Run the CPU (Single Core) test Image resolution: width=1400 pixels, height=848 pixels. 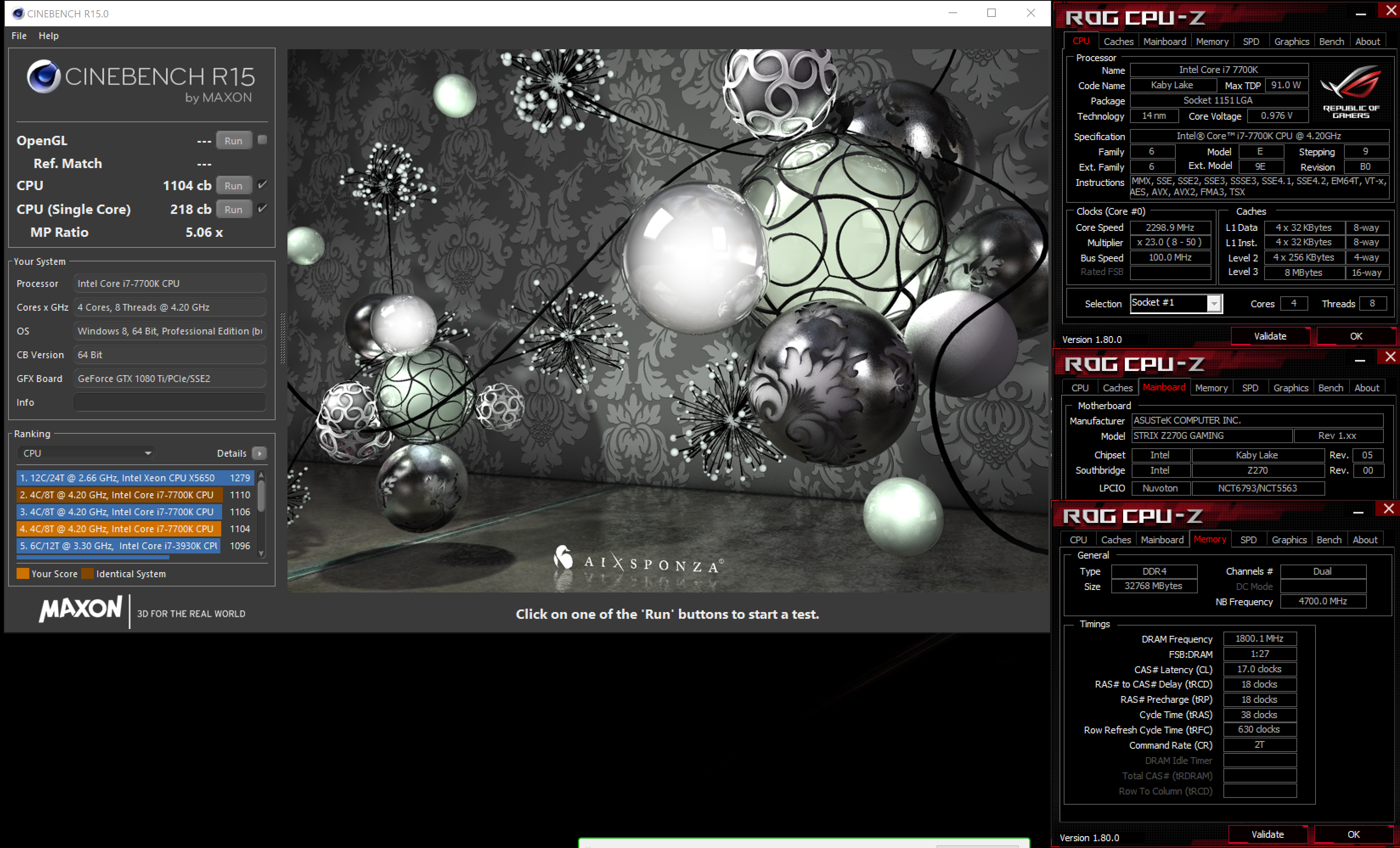coord(234,209)
